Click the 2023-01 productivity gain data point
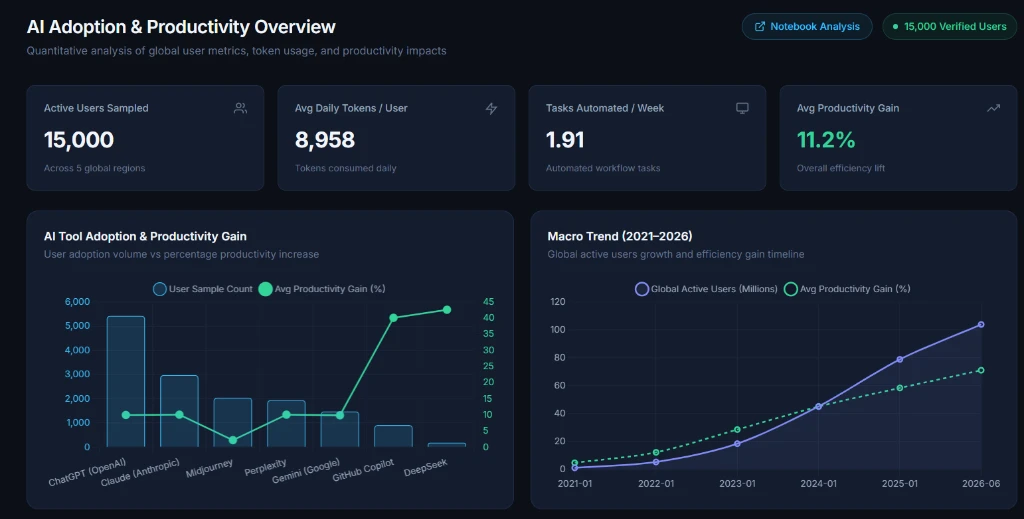This screenshot has width=1024, height=519. 737,430
